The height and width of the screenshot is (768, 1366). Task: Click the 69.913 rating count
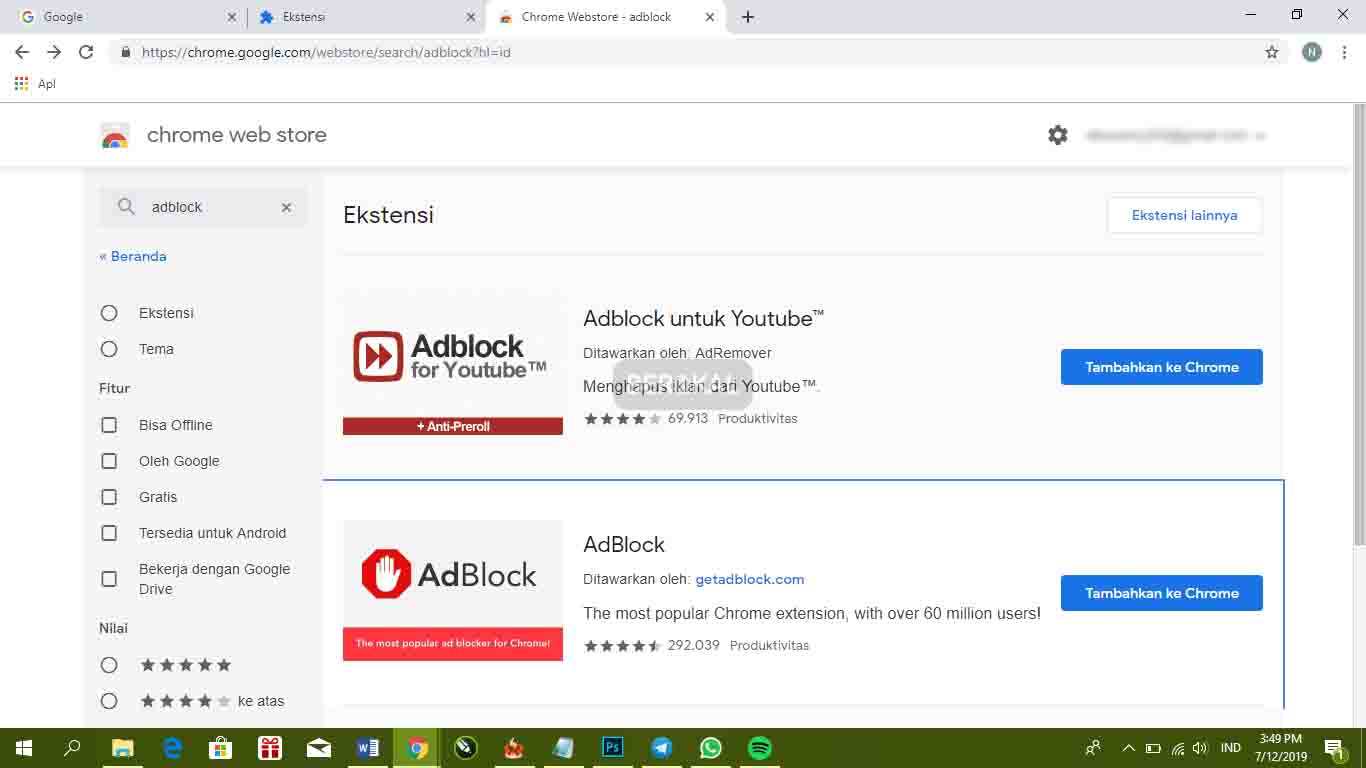[688, 418]
